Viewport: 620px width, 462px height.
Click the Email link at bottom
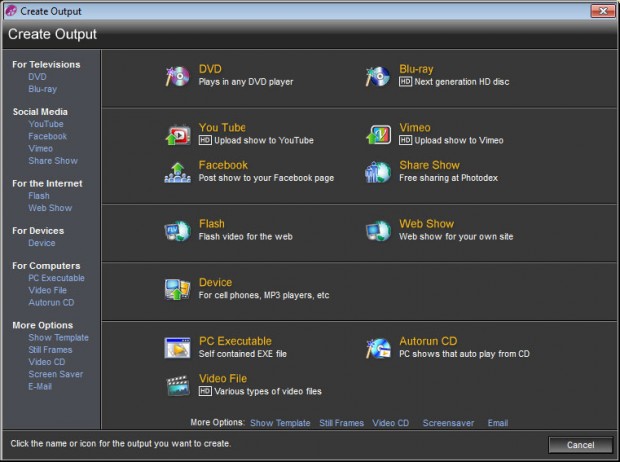497,423
